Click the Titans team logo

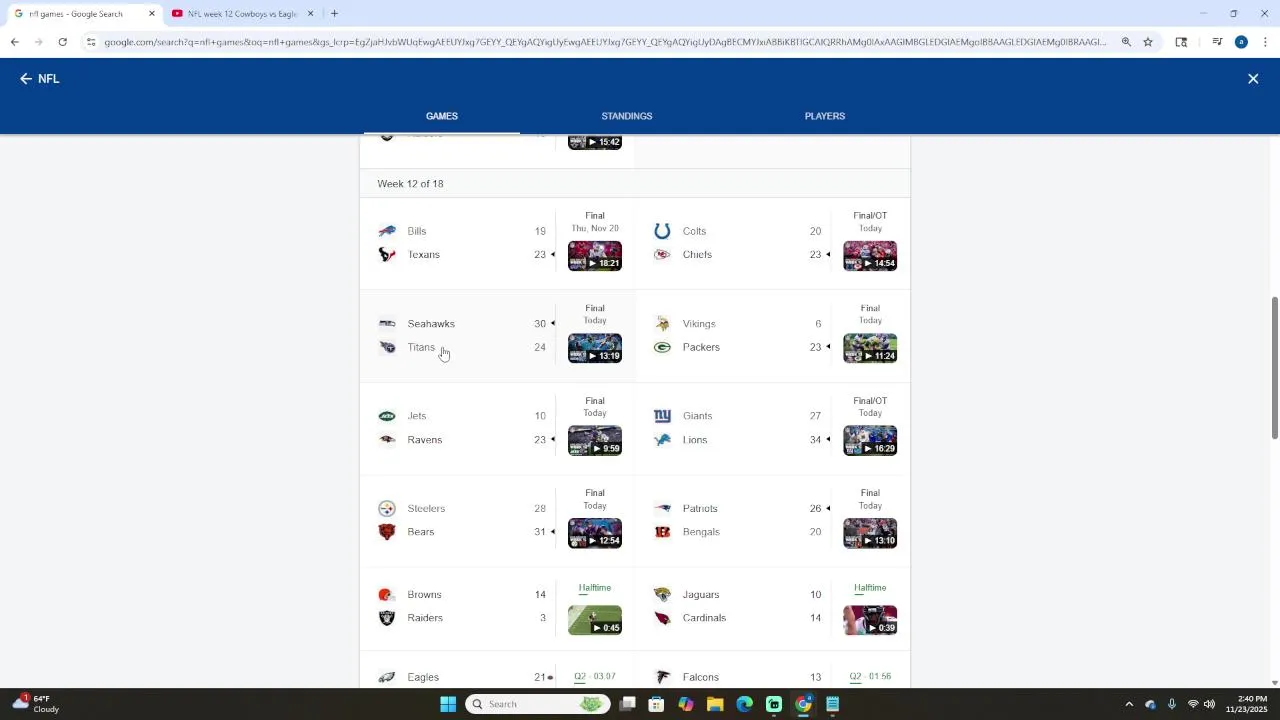click(x=387, y=347)
